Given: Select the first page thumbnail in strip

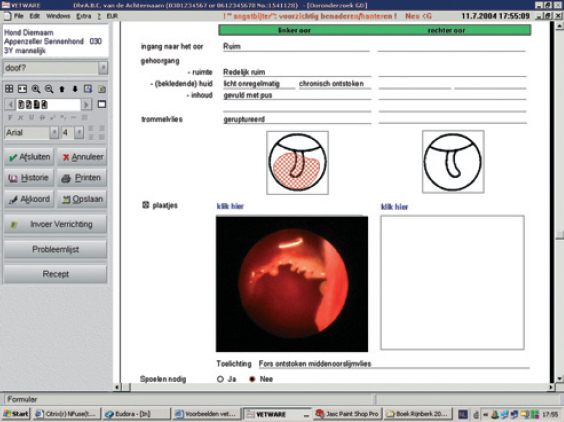Looking at the screenshot, I should 21,104.
